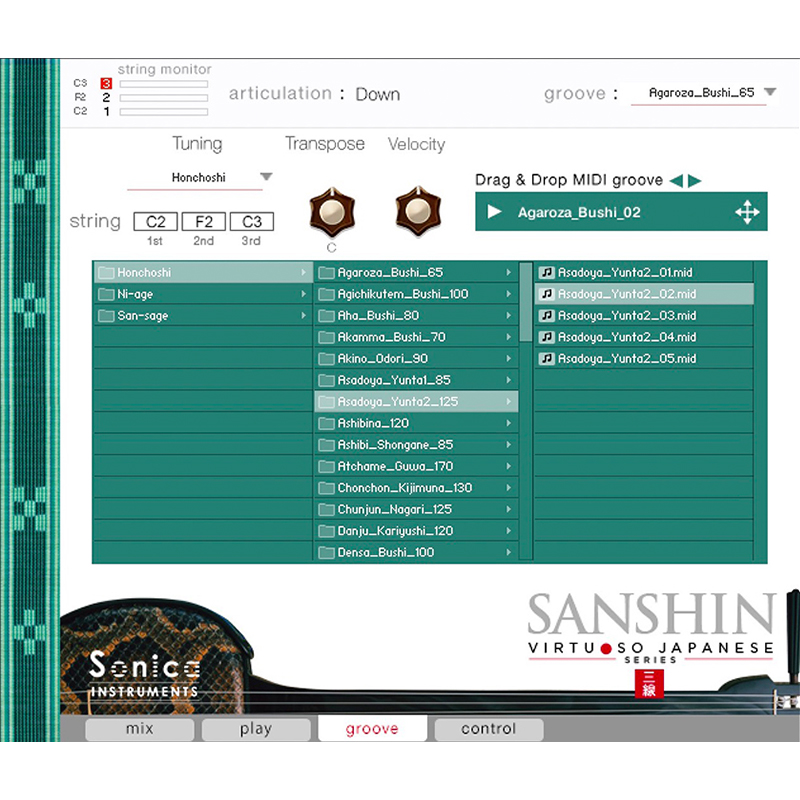
Task: Expand arrow on Akino_Odori_90 row
Action: tap(509, 359)
